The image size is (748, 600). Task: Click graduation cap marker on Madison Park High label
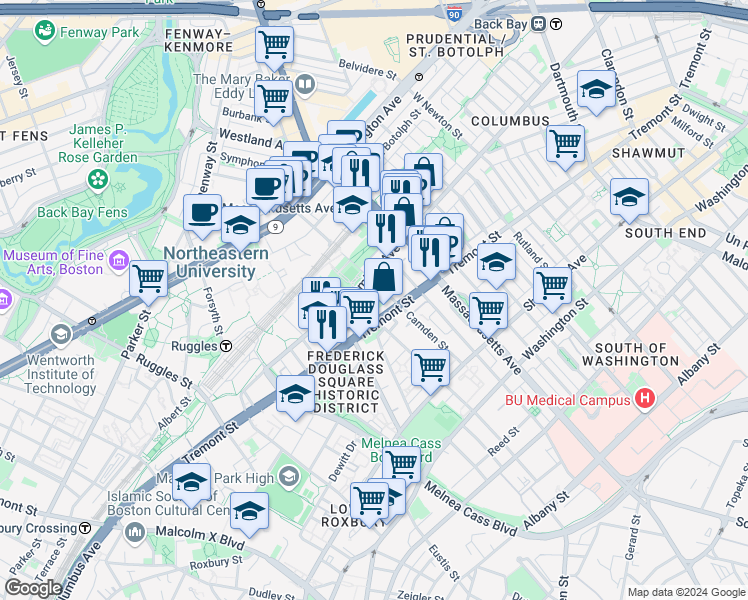[x=191, y=483]
